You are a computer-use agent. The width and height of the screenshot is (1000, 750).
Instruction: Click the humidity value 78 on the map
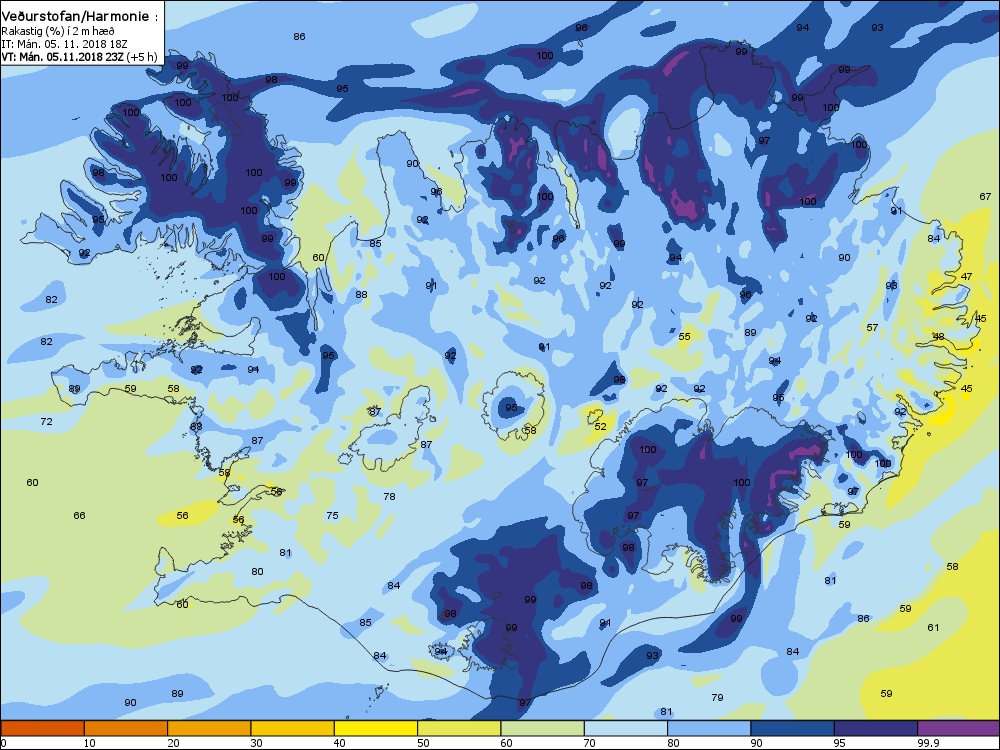click(x=389, y=496)
